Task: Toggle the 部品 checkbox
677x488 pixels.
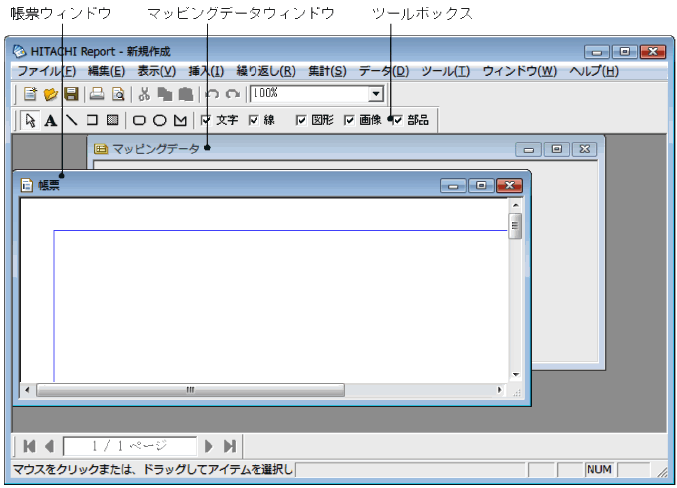Action: pyautogui.click(x=397, y=120)
